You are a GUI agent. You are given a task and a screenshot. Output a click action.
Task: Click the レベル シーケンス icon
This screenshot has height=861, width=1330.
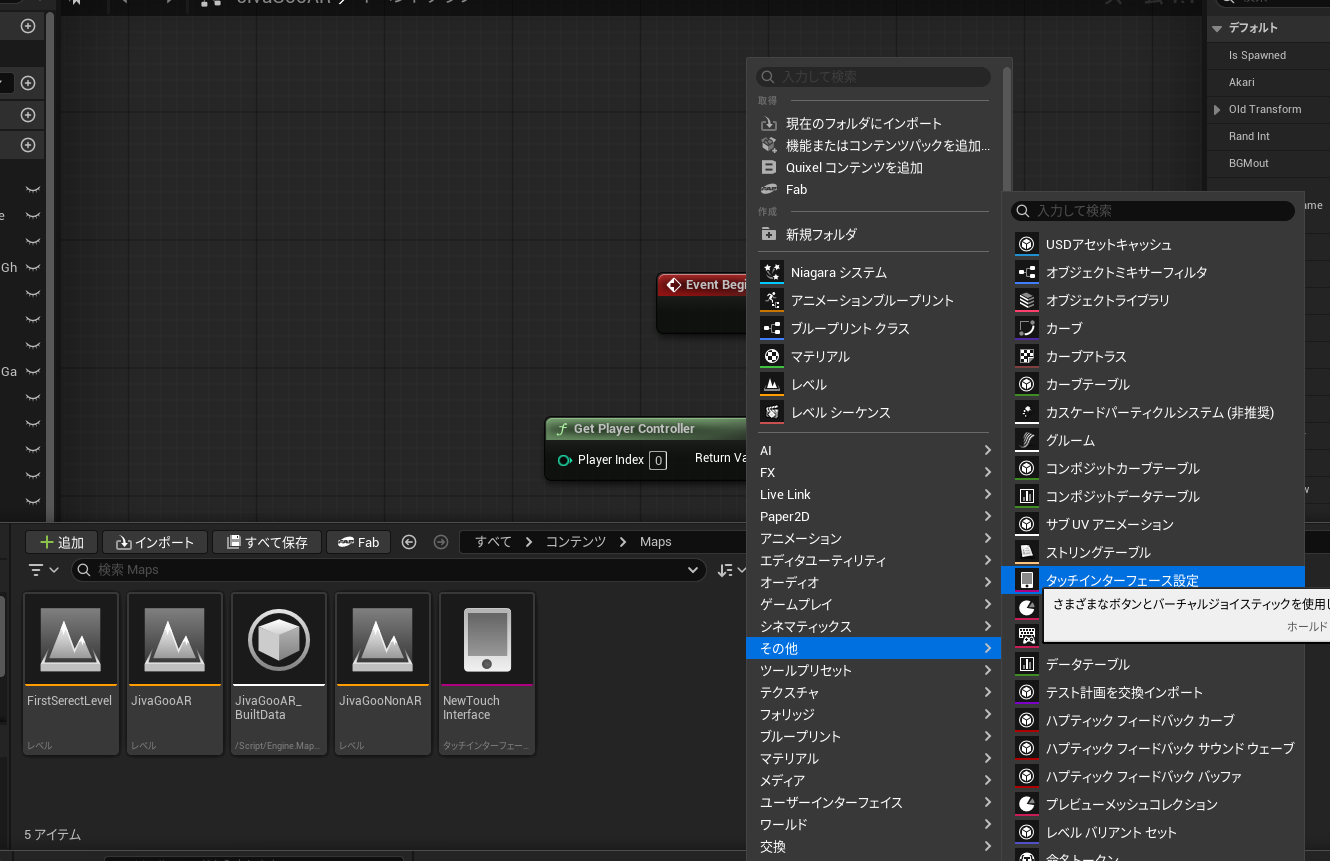pos(771,412)
